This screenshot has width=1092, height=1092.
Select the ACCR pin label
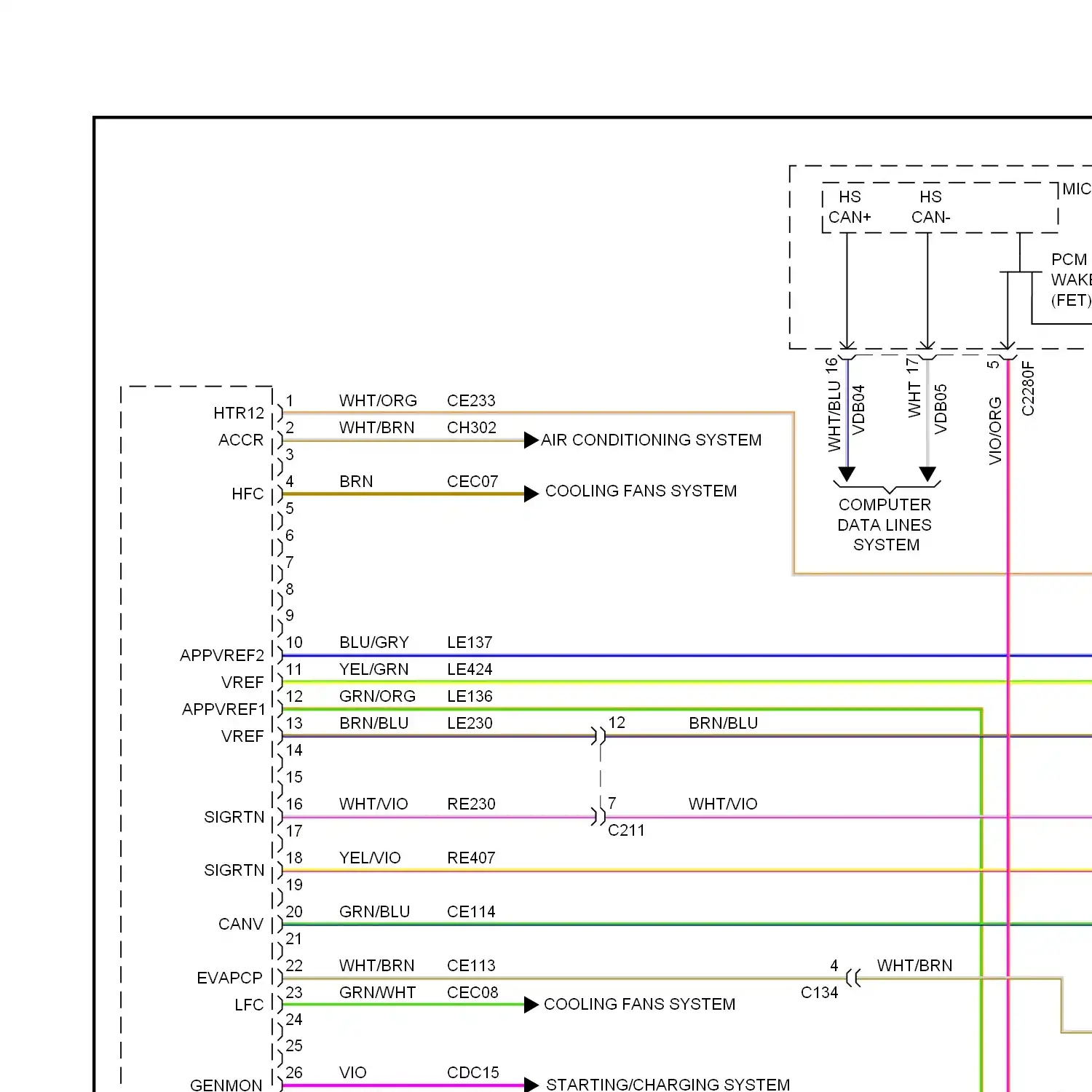(241, 440)
